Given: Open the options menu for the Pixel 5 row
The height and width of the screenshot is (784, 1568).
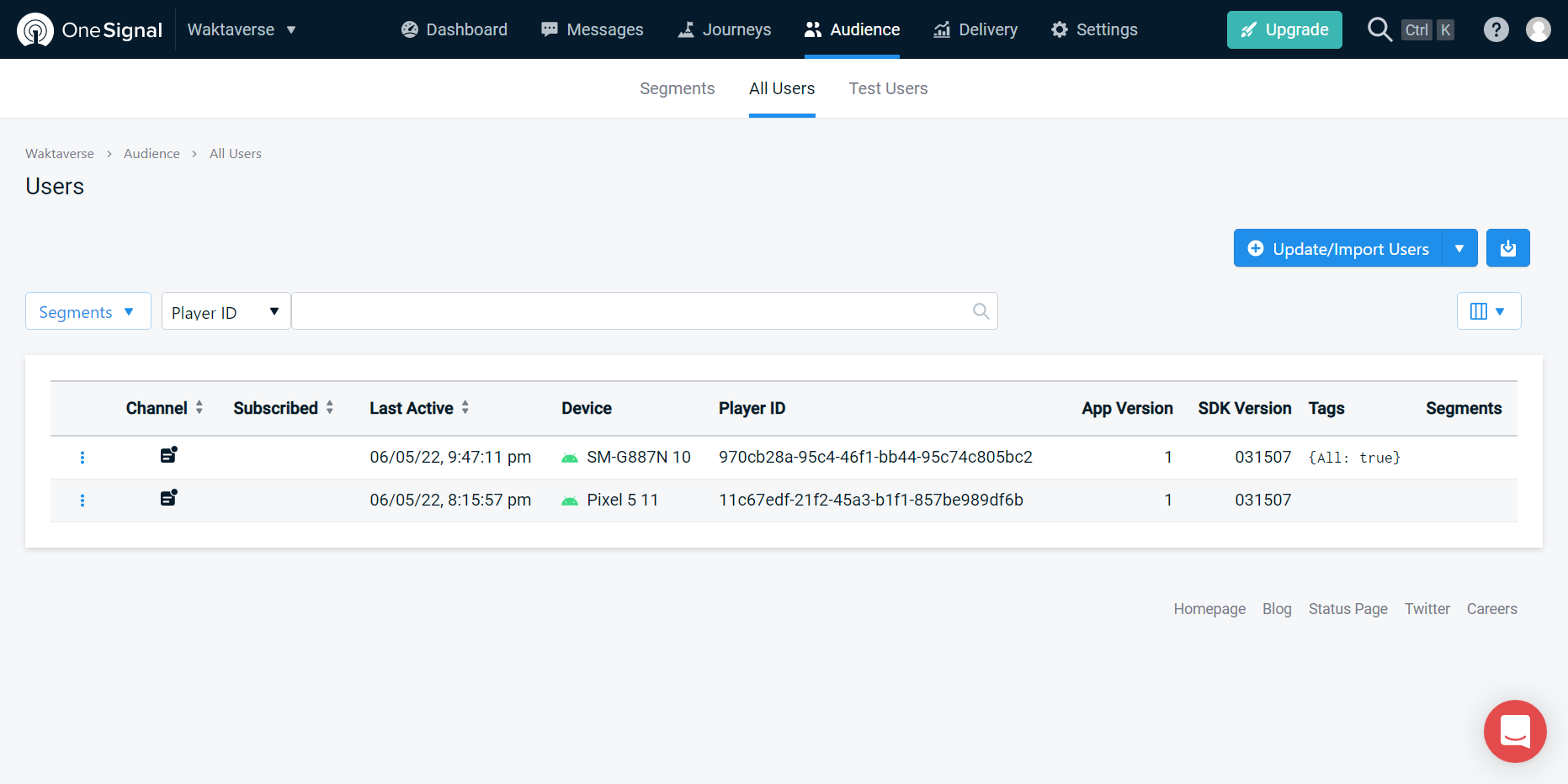Looking at the screenshot, I should tap(82, 501).
